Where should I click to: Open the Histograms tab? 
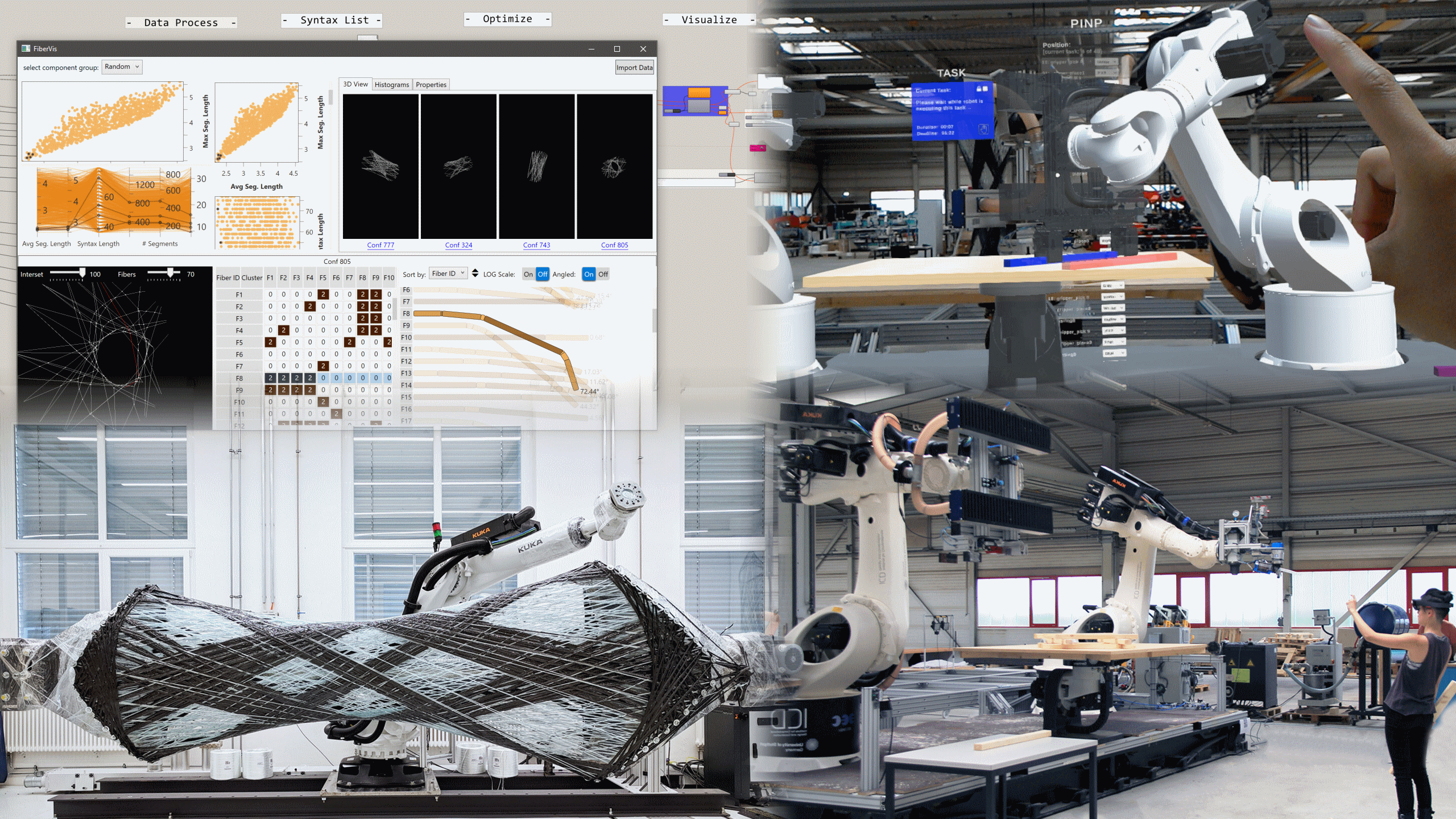391,85
